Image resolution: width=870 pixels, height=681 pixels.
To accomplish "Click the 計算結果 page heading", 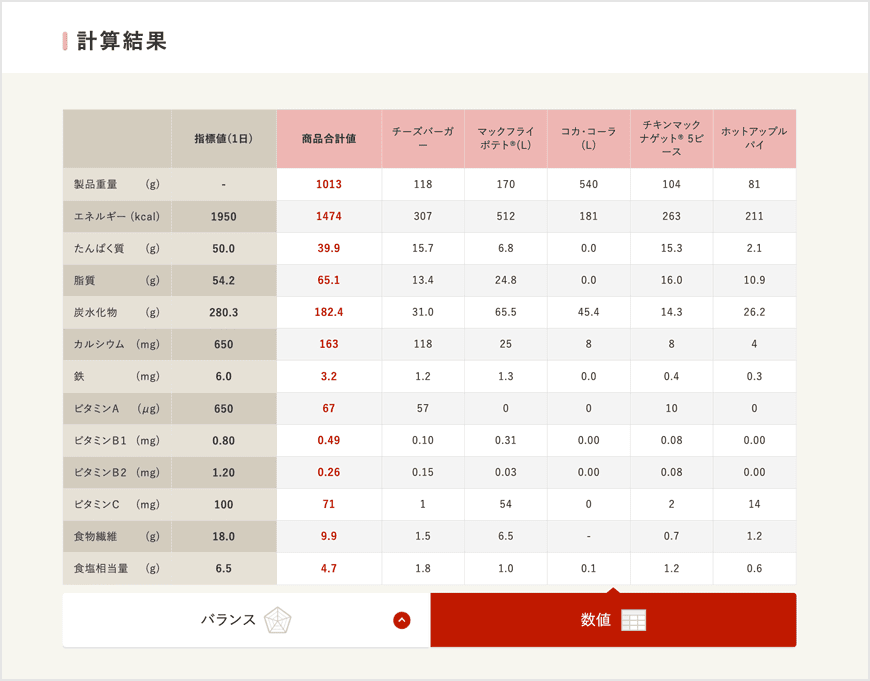I will (x=122, y=41).
